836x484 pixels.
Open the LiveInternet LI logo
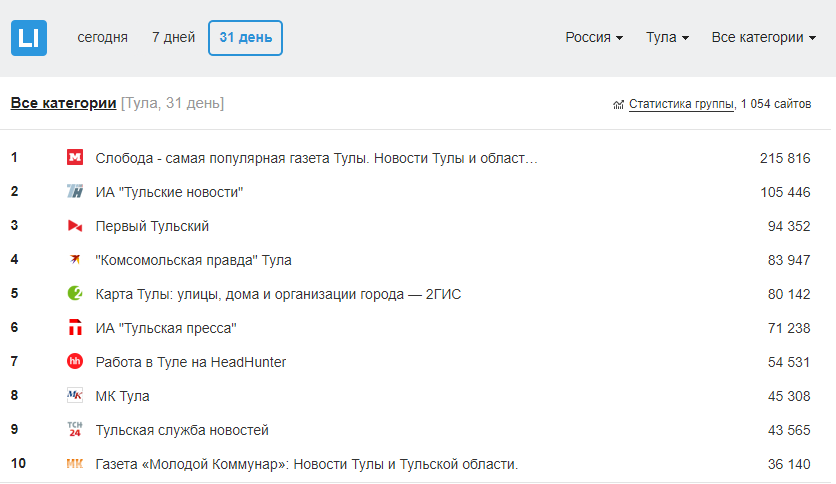coord(29,38)
